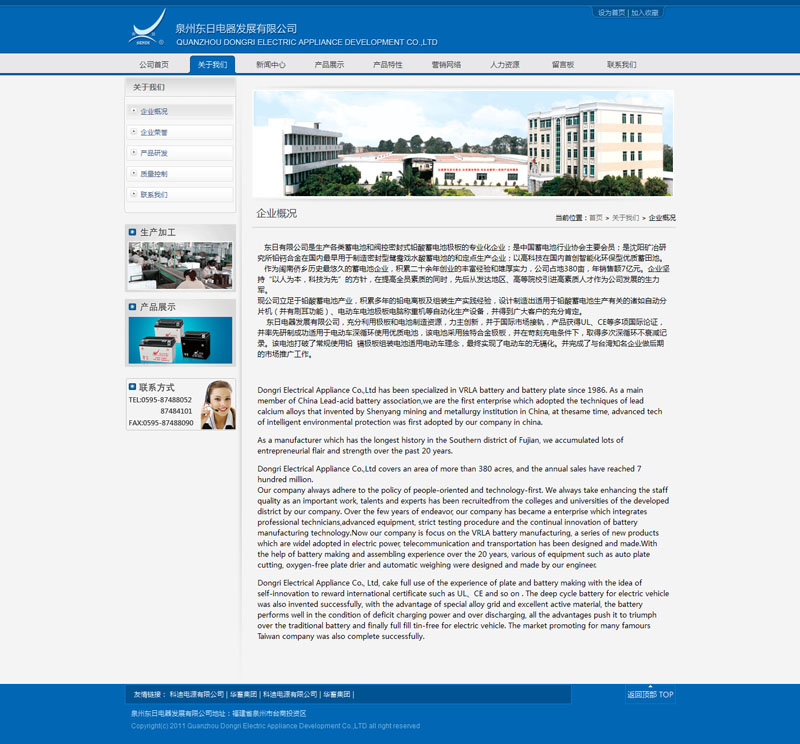Click the QUANZHOU DONGRI ELECTRIC APPLIANCE header text
The width and height of the screenshot is (800, 744).
click(x=307, y=42)
